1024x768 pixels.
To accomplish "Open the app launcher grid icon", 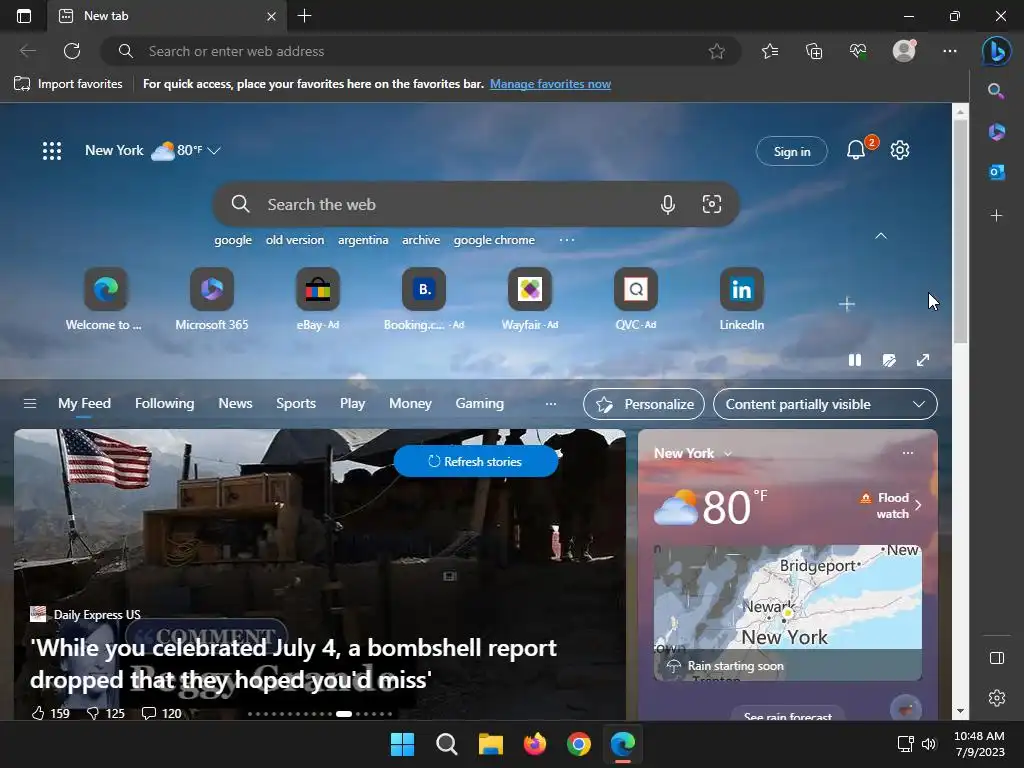I will (52, 151).
